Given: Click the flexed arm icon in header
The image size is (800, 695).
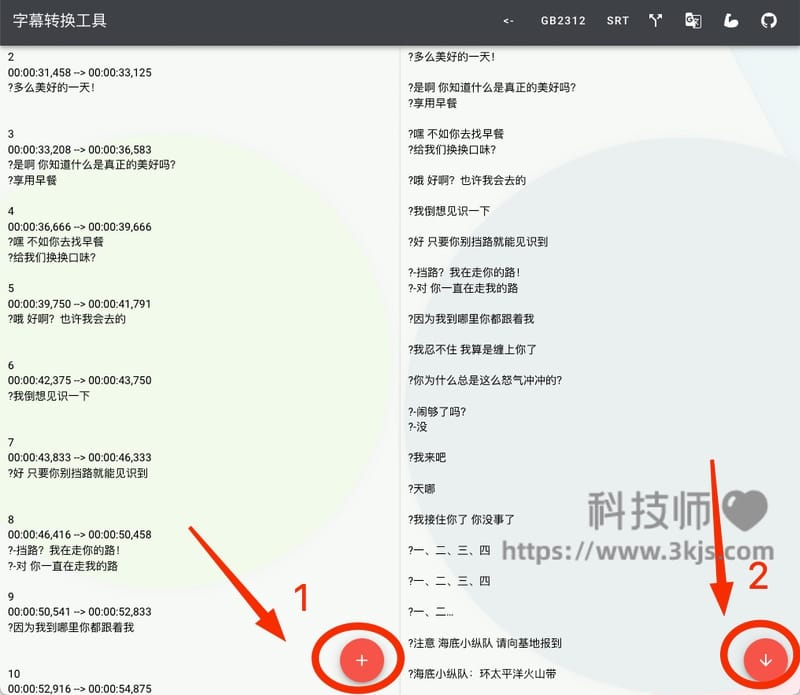Looking at the screenshot, I should [731, 20].
